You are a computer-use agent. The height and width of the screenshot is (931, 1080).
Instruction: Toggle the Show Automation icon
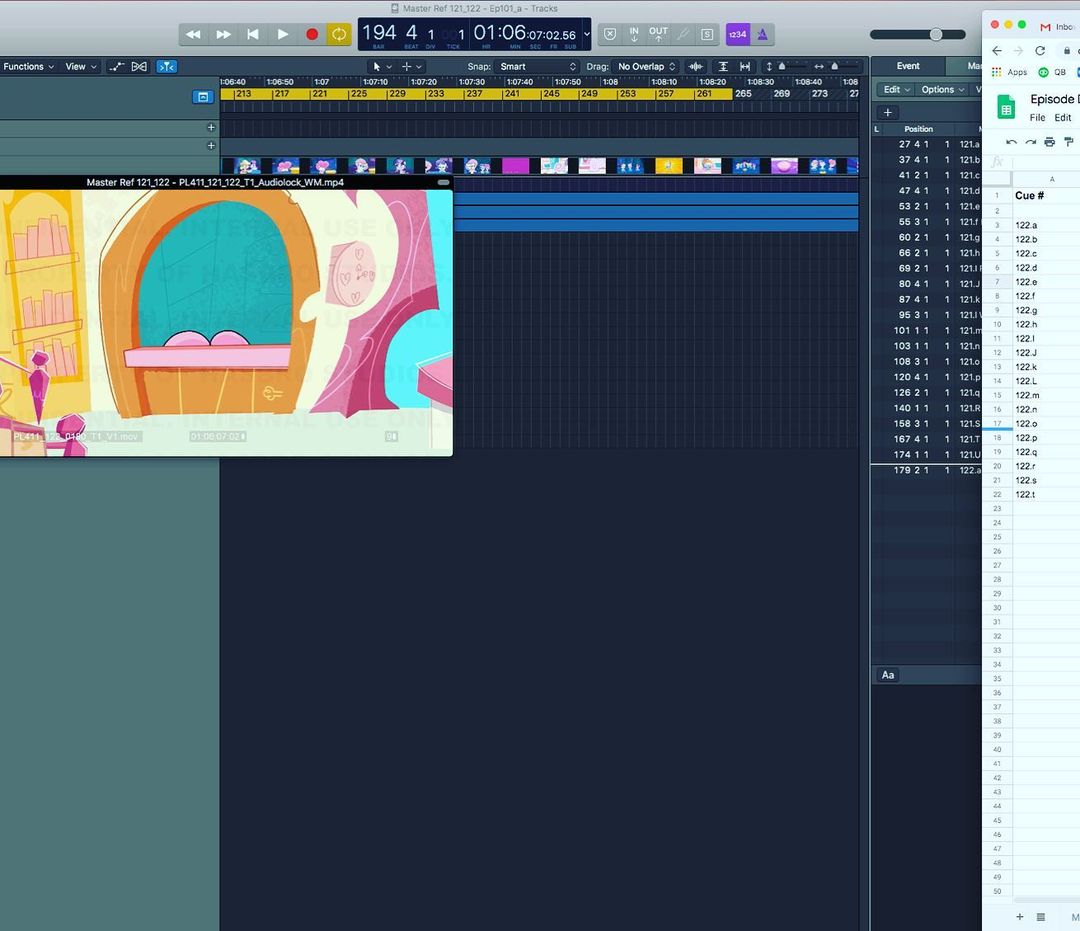[116, 67]
